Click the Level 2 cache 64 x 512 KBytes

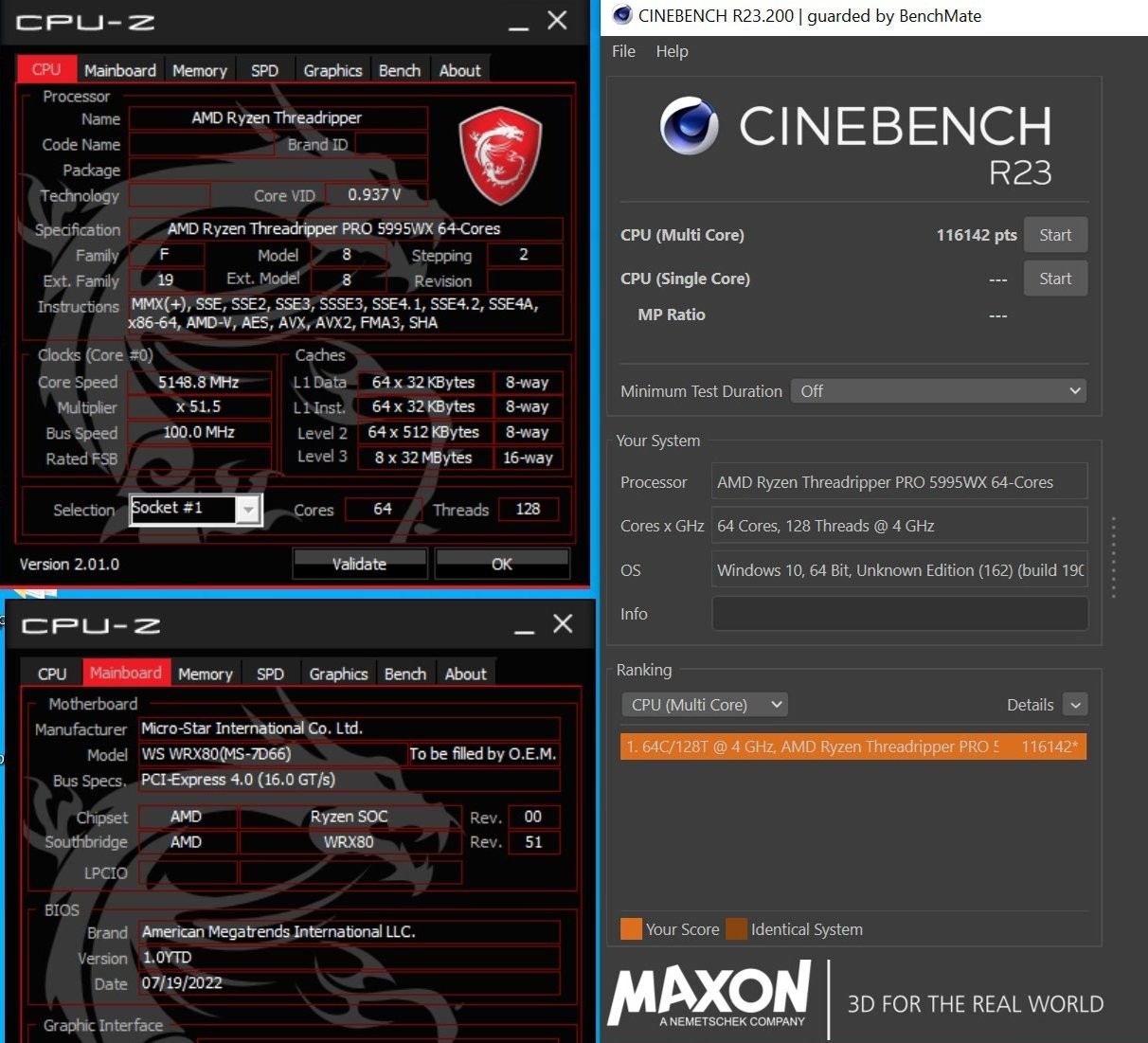423,432
